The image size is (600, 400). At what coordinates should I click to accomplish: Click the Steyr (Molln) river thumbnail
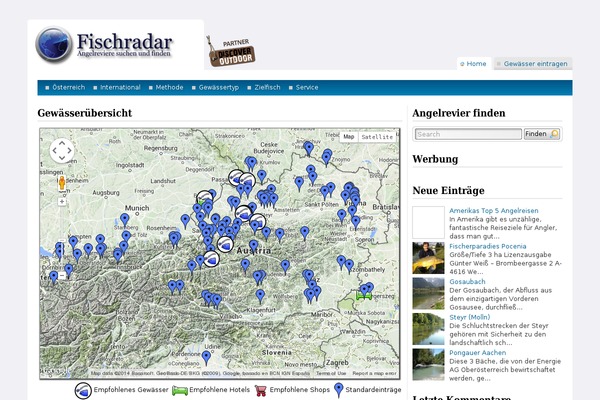pos(428,329)
